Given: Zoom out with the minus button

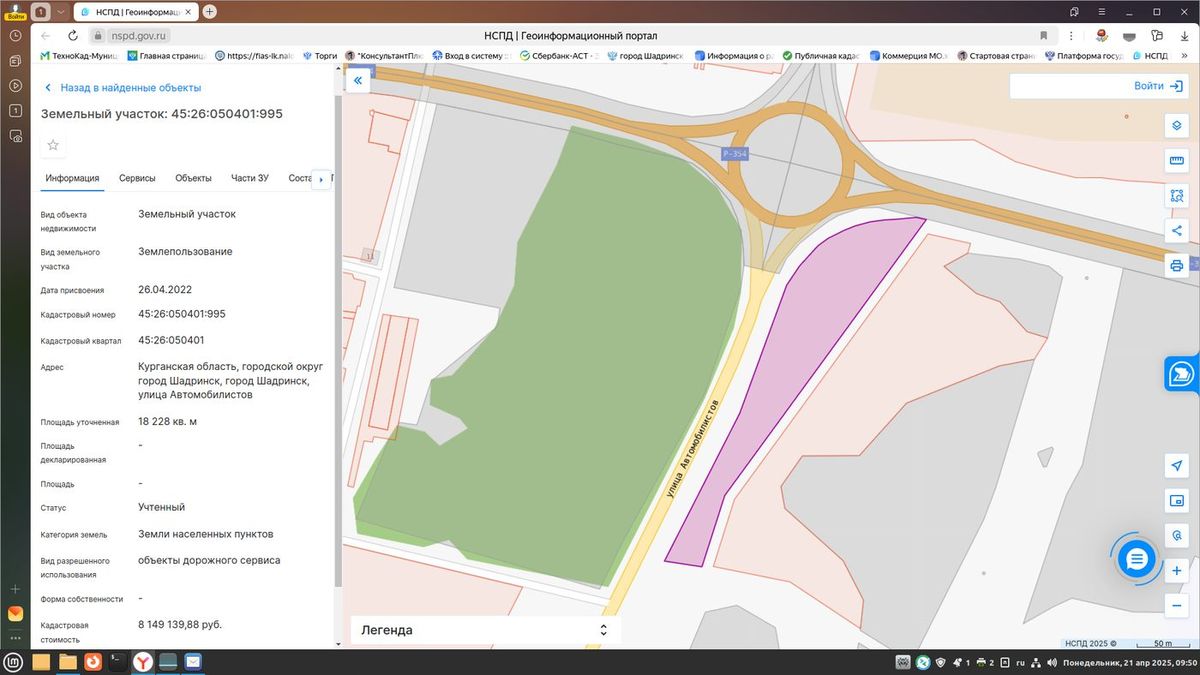Looking at the screenshot, I should [1177, 605].
